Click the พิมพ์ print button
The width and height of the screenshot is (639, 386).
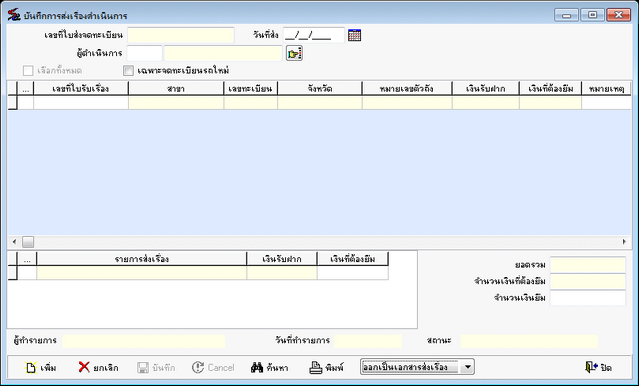point(326,367)
